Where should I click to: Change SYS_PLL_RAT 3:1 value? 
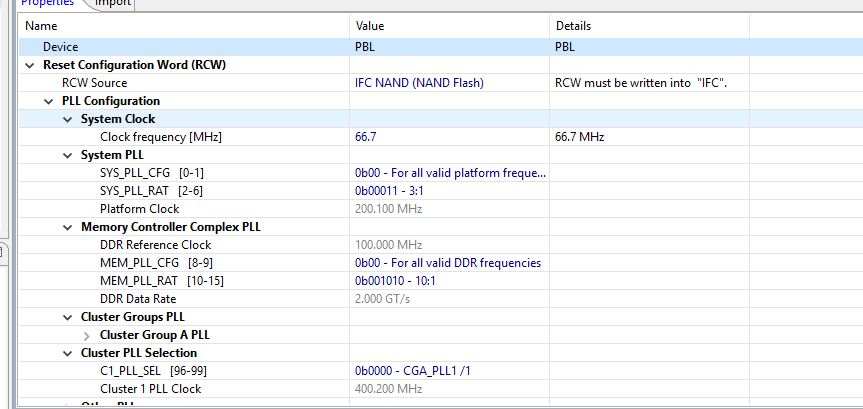449,191
